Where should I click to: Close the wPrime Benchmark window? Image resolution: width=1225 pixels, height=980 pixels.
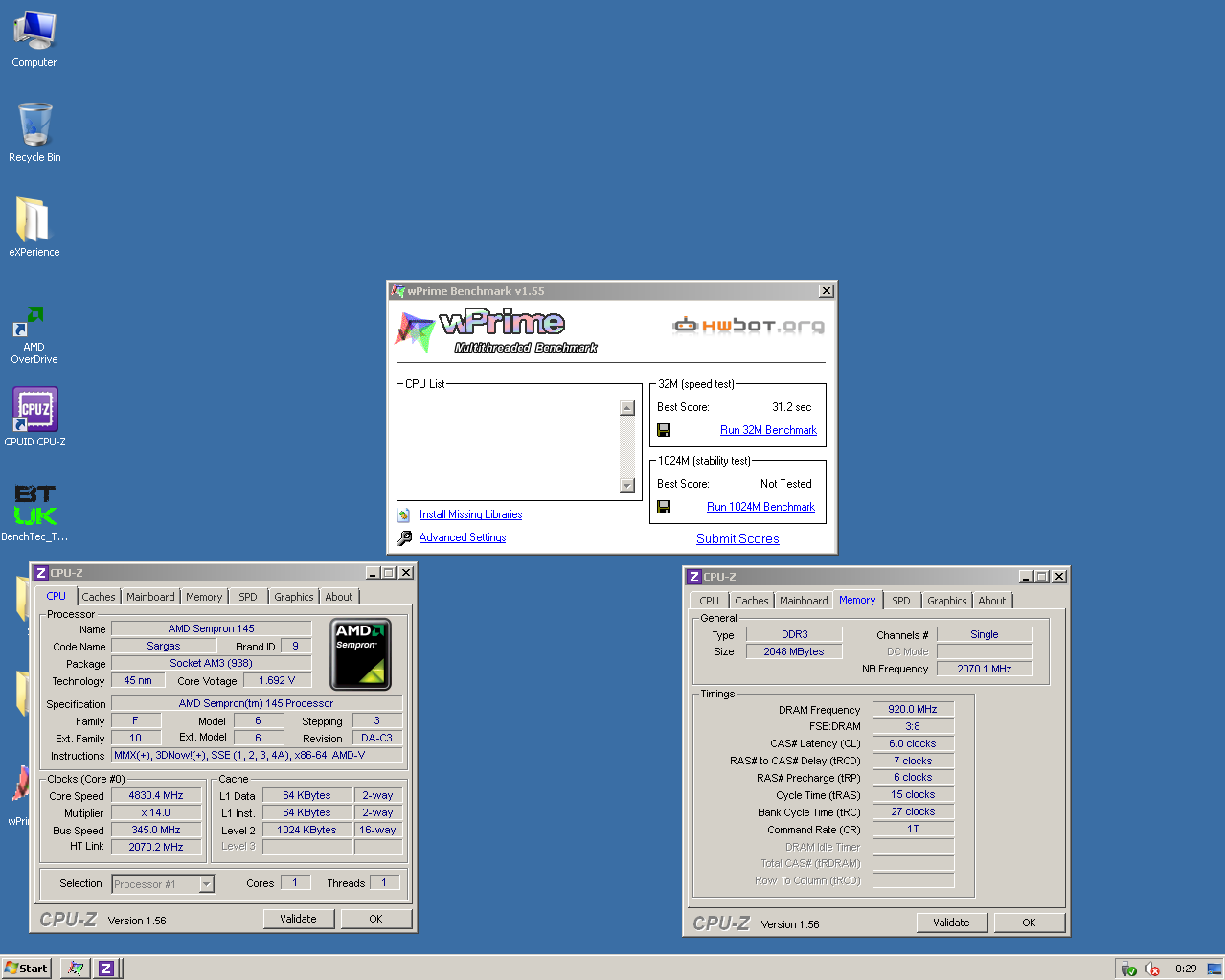click(827, 291)
